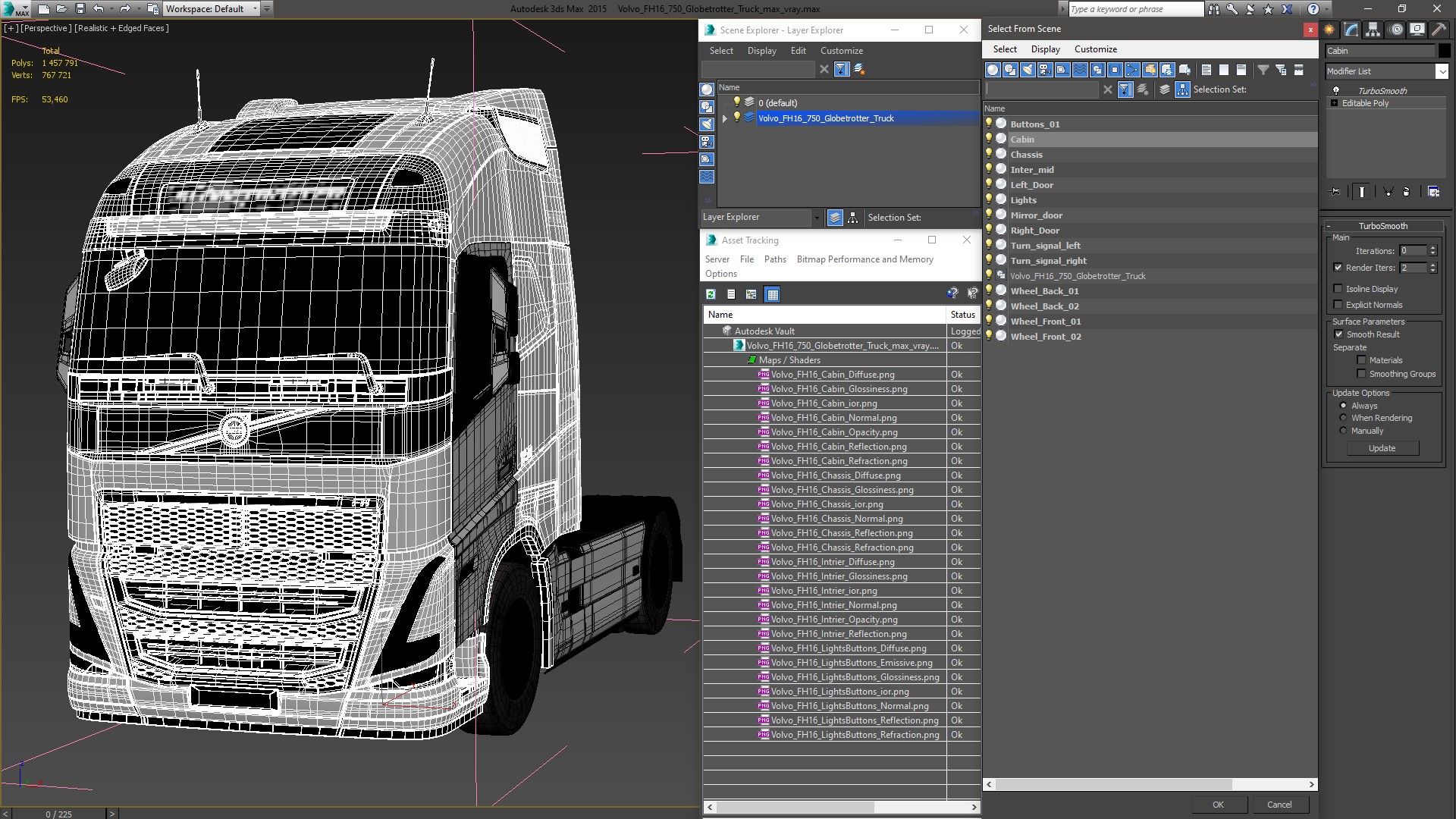Click Display Geometry icon in Scene Explorer sidebar
The height and width of the screenshot is (819, 1456).
tap(707, 89)
